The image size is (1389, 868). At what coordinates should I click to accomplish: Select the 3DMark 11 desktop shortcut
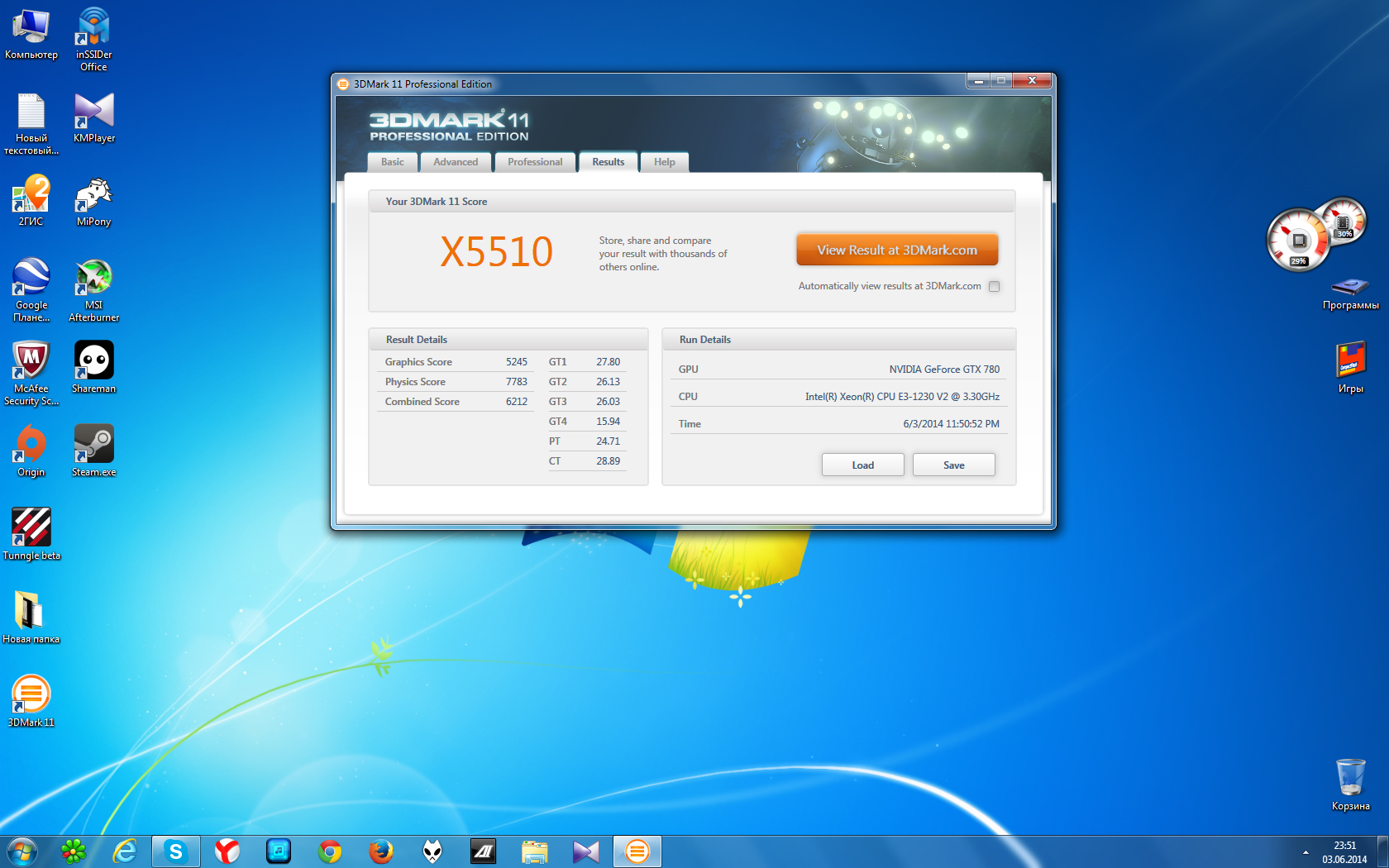[31, 702]
